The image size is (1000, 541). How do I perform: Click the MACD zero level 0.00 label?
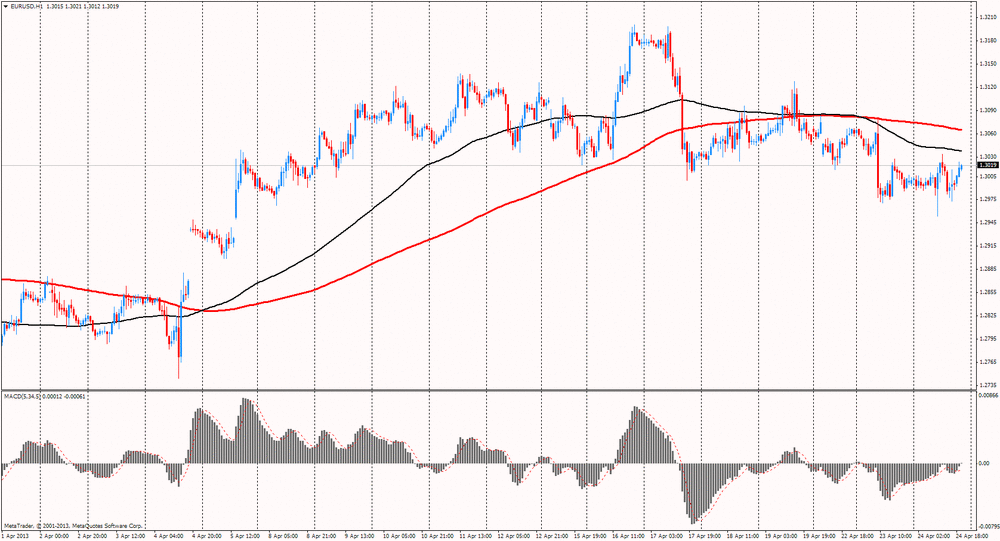(984, 464)
